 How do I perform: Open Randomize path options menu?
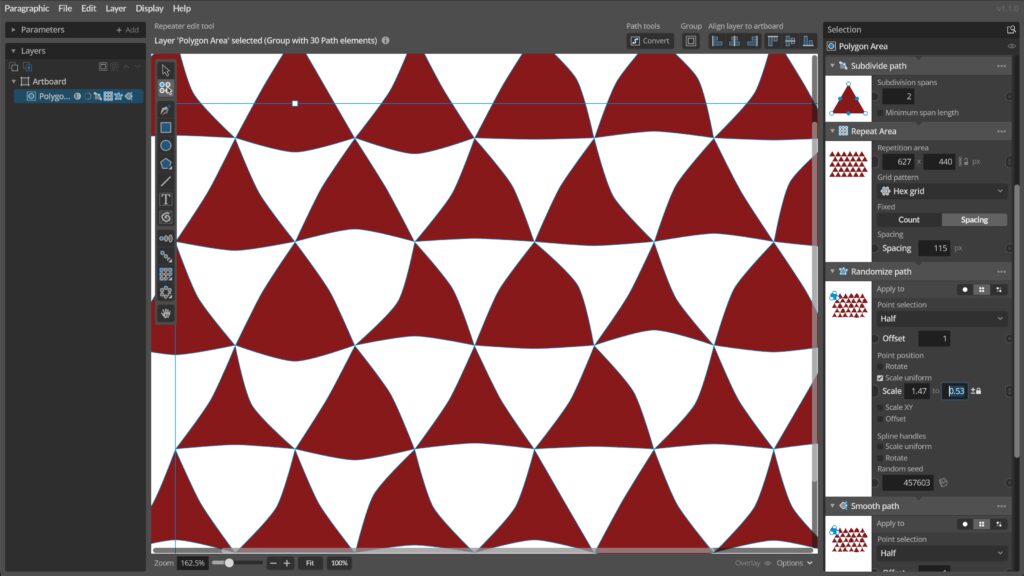pyautogui.click(x=1001, y=272)
